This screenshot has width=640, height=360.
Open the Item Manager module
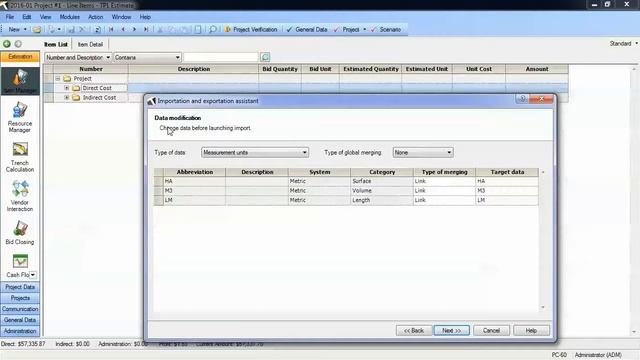20,81
